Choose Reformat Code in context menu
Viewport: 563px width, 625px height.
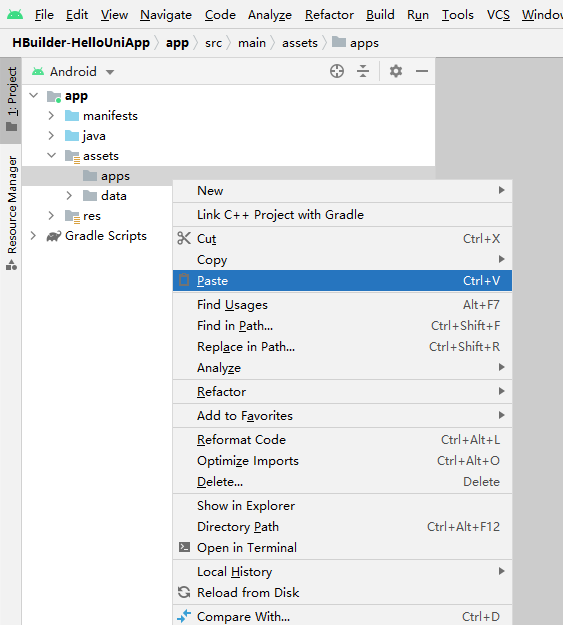coord(343,440)
